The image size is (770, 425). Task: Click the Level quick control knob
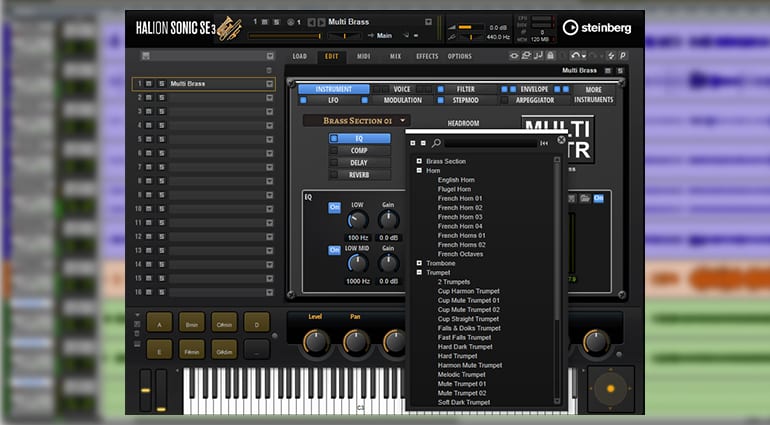316,342
